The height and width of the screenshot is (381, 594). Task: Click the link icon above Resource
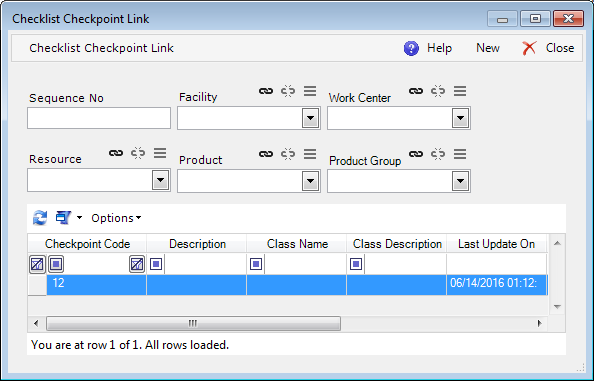[116, 153]
